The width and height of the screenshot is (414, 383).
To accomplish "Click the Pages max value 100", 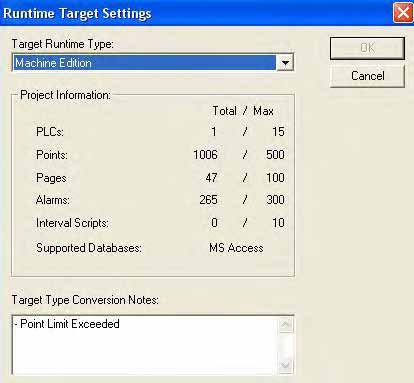I will 275,178.
